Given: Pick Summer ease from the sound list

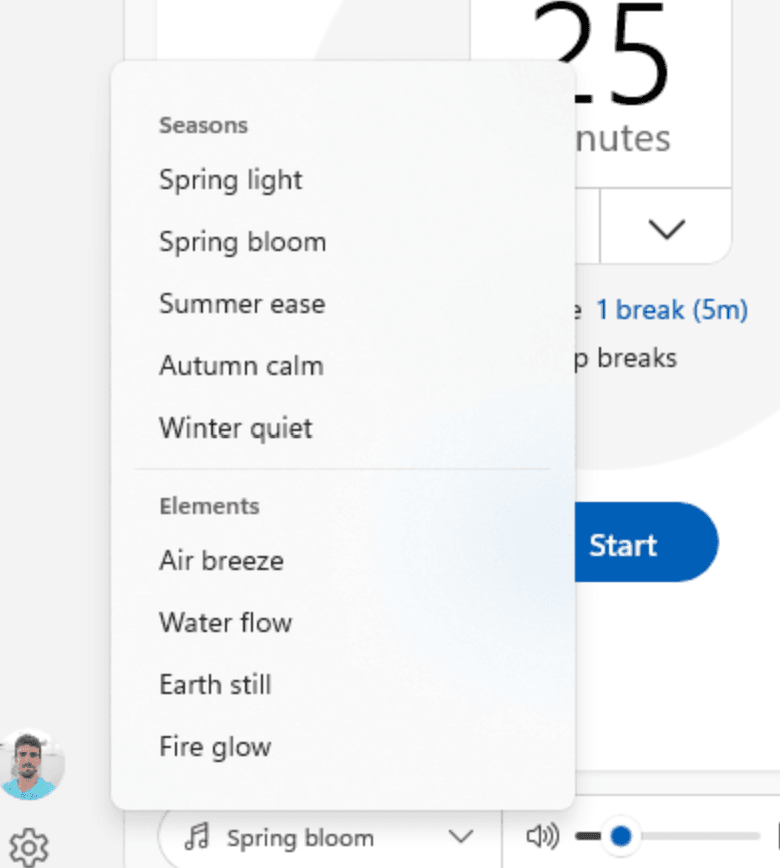Looking at the screenshot, I should [242, 304].
